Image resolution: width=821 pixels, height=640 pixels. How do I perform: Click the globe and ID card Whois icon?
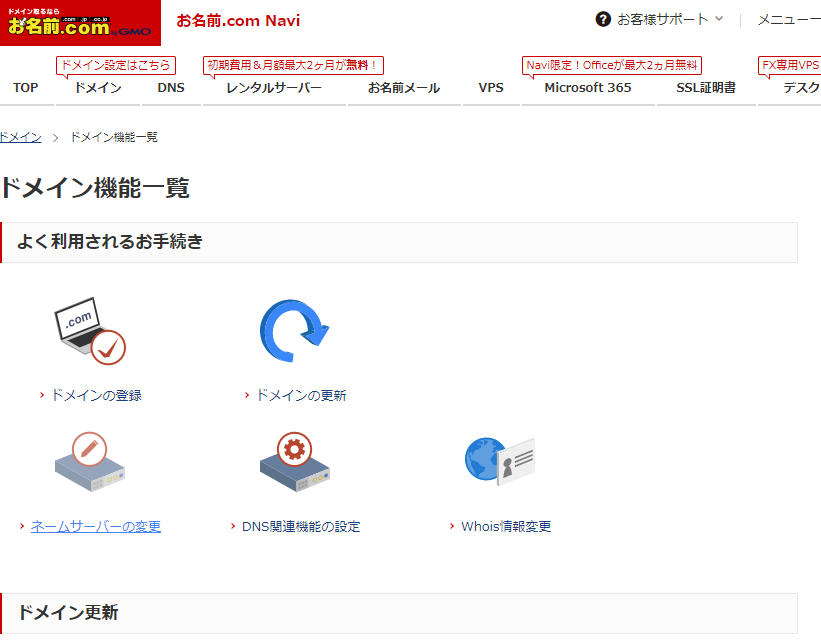coord(500,461)
